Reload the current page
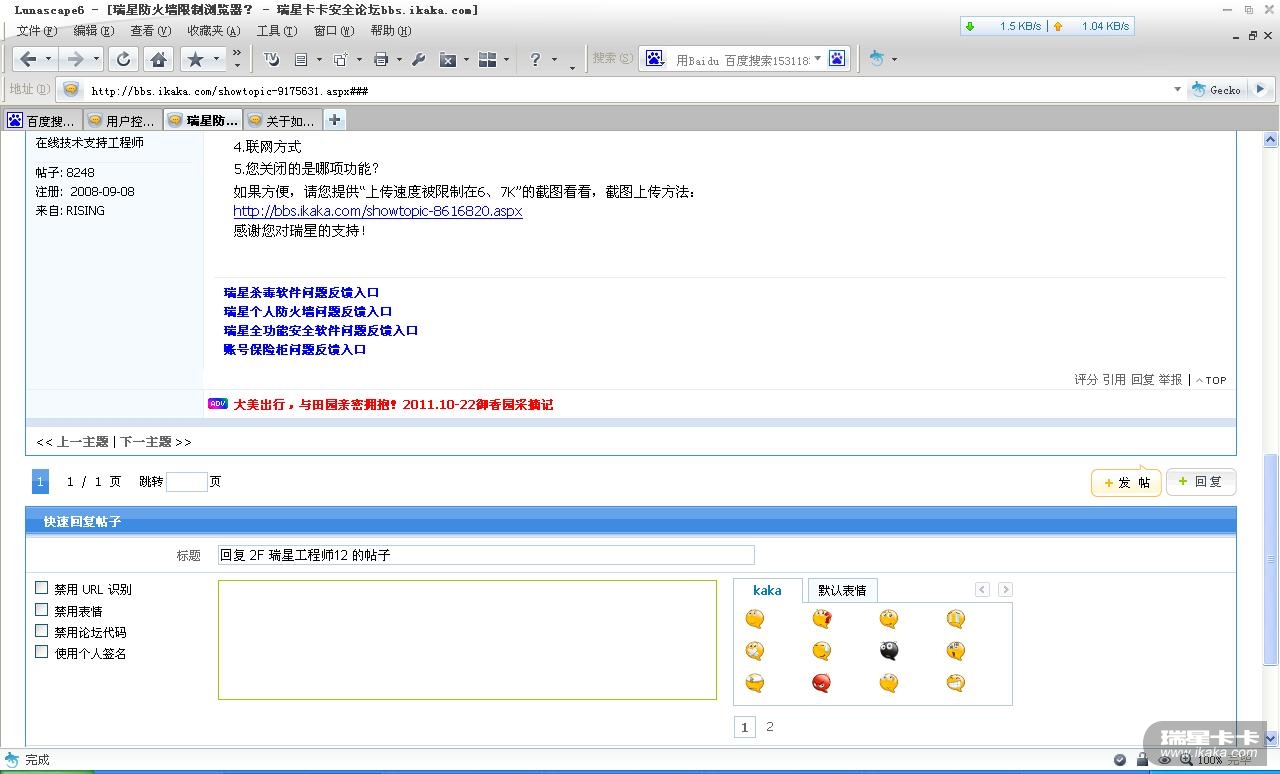Image resolution: width=1280 pixels, height=774 pixels. pos(123,59)
